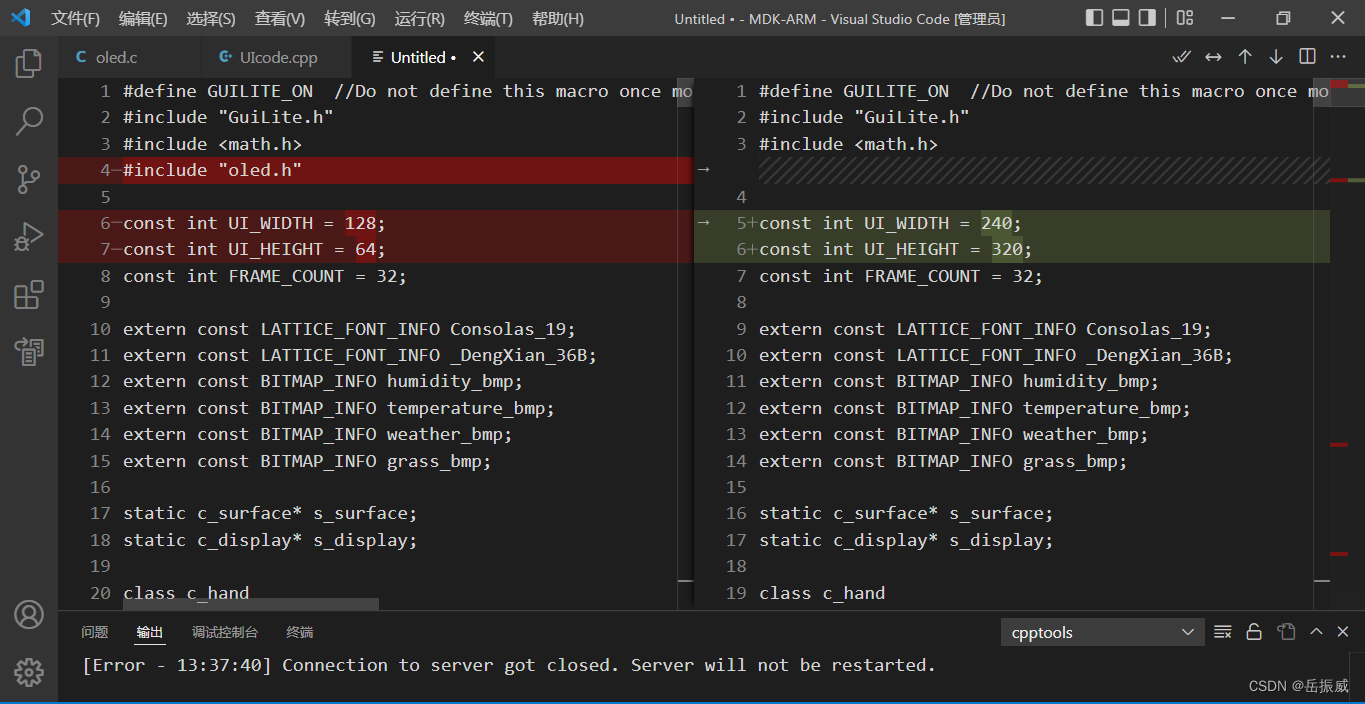Go to the previous change arrow
Viewport: 1365px width, 704px height.
tap(1245, 57)
